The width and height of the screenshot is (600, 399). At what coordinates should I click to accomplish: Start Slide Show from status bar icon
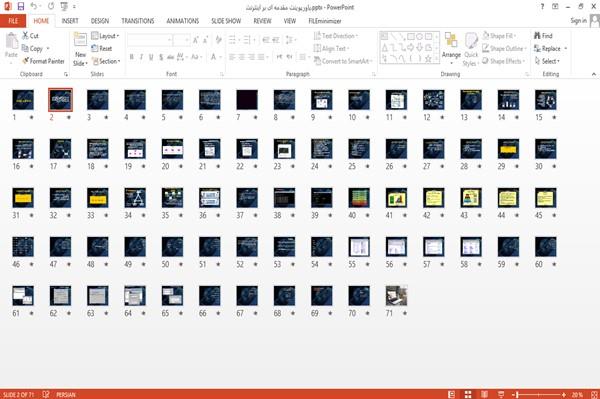tap(501, 394)
